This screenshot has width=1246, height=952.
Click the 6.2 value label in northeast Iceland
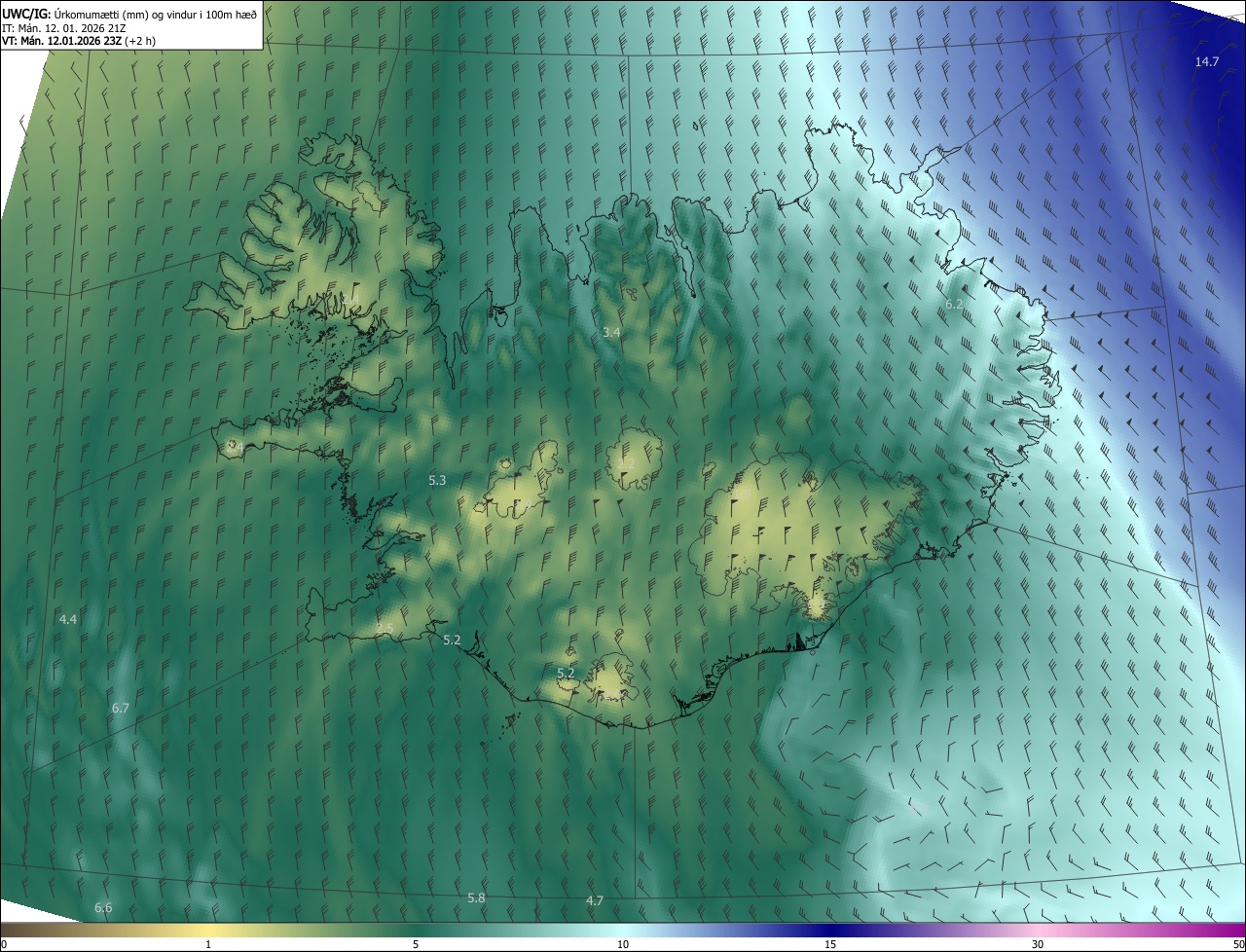click(x=954, y=305)
